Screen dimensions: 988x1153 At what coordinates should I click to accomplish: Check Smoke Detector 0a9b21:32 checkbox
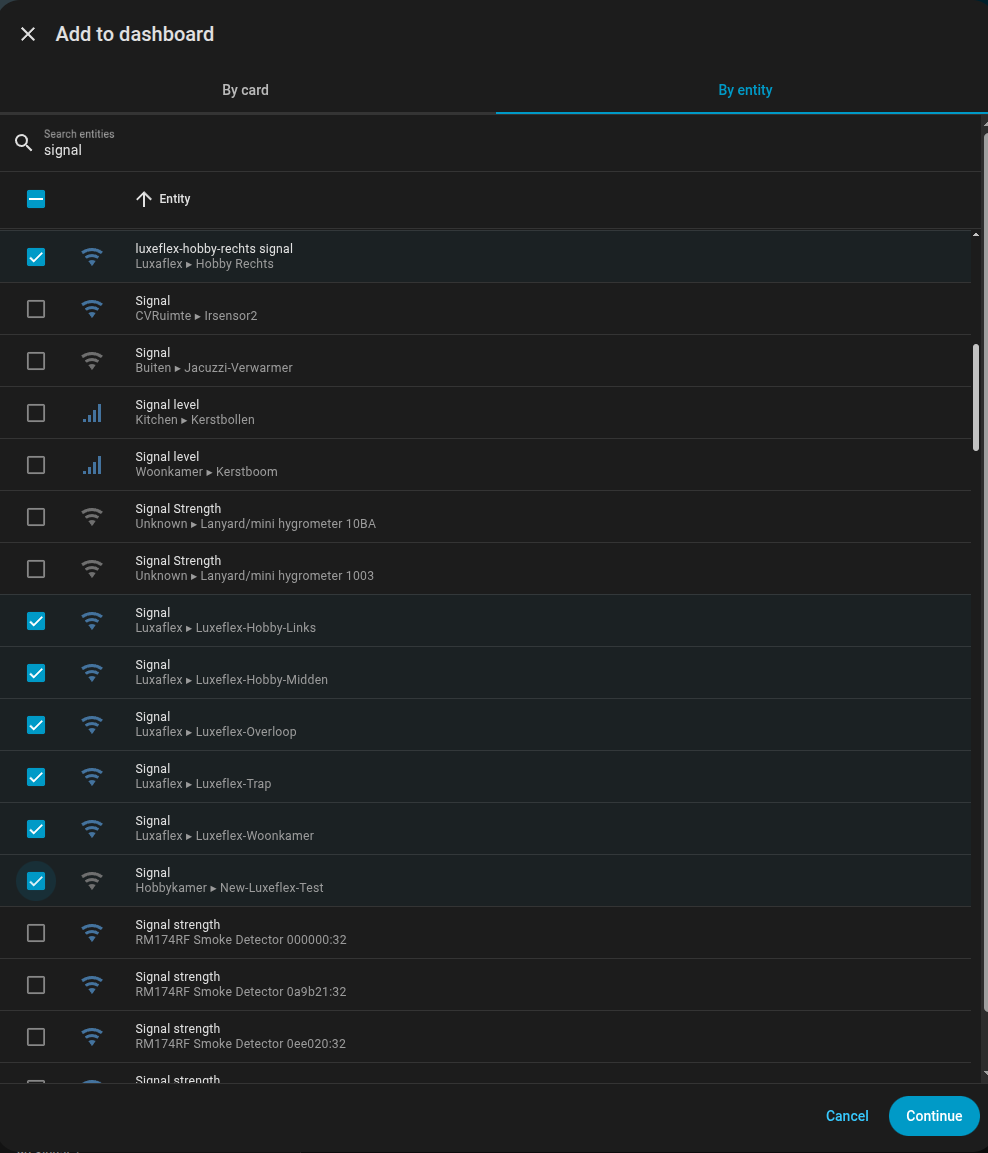[36, 985]
